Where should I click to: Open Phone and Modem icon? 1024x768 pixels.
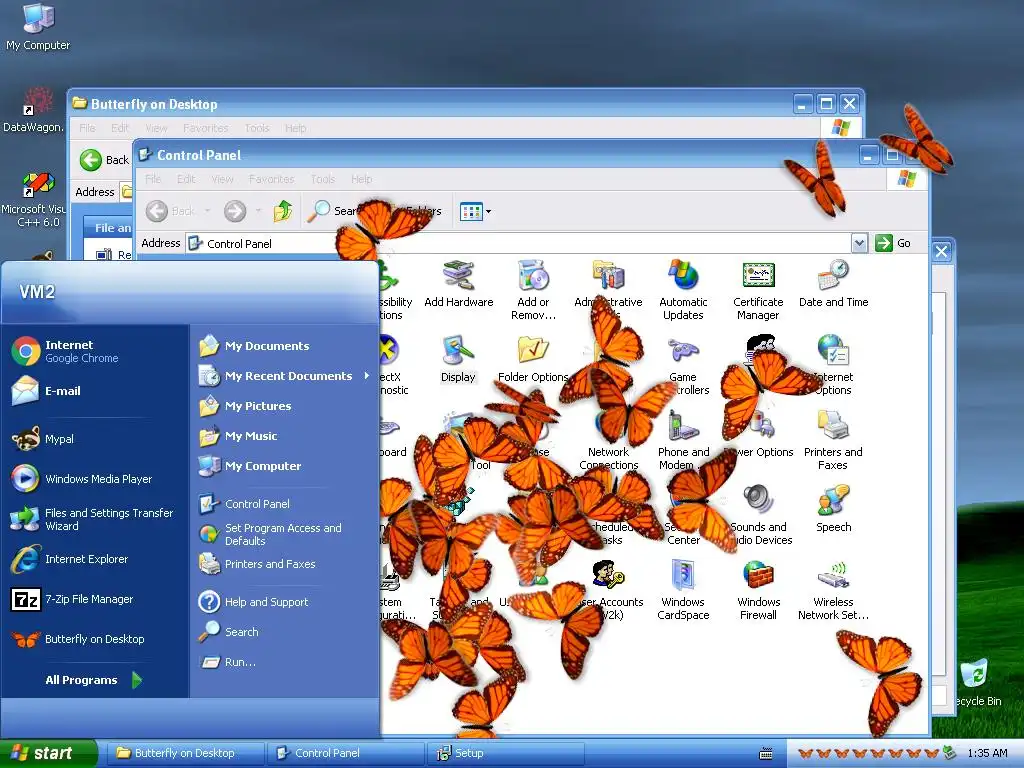[683, 440]
